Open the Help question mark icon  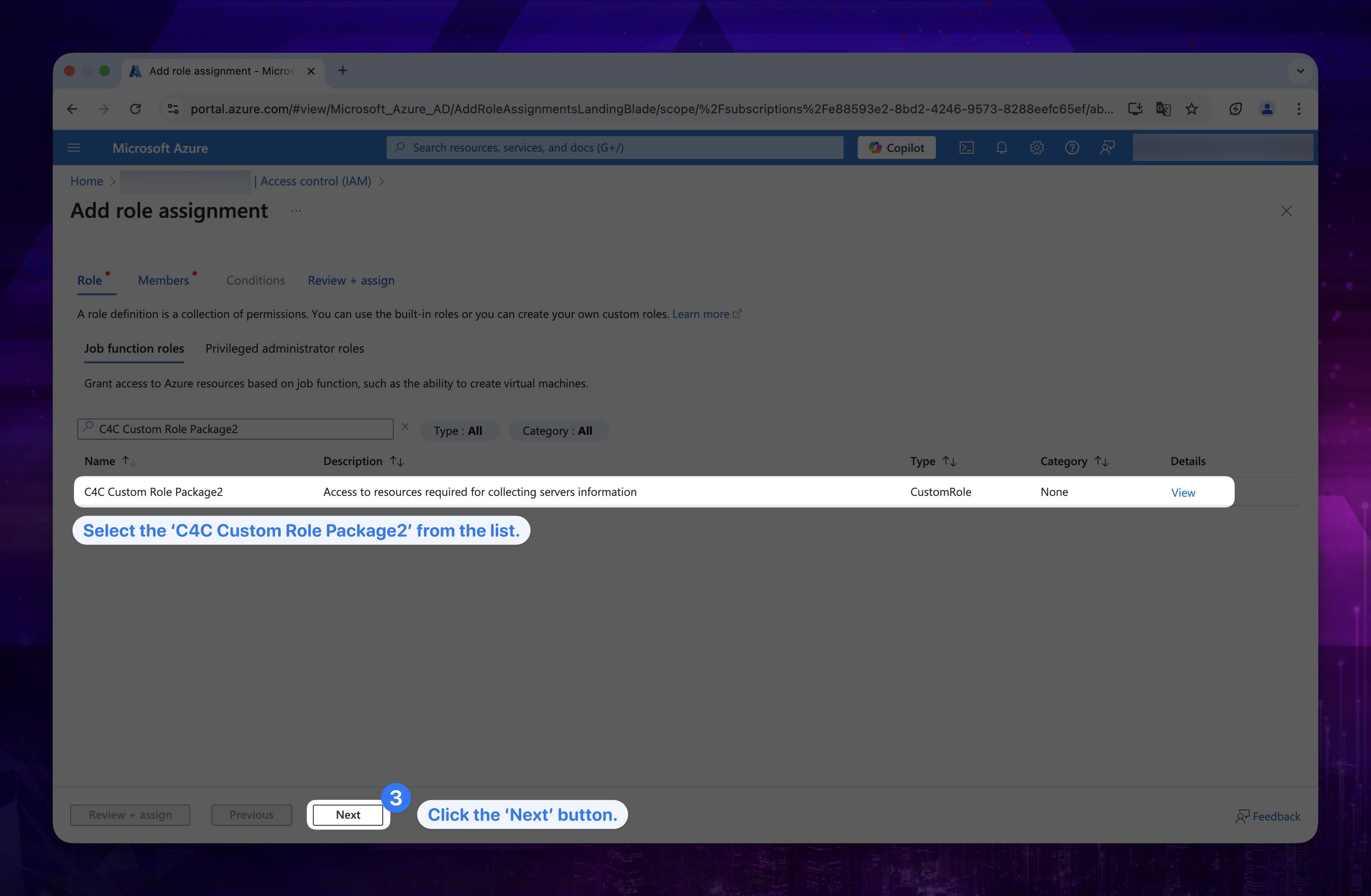tap(1071, 148)
